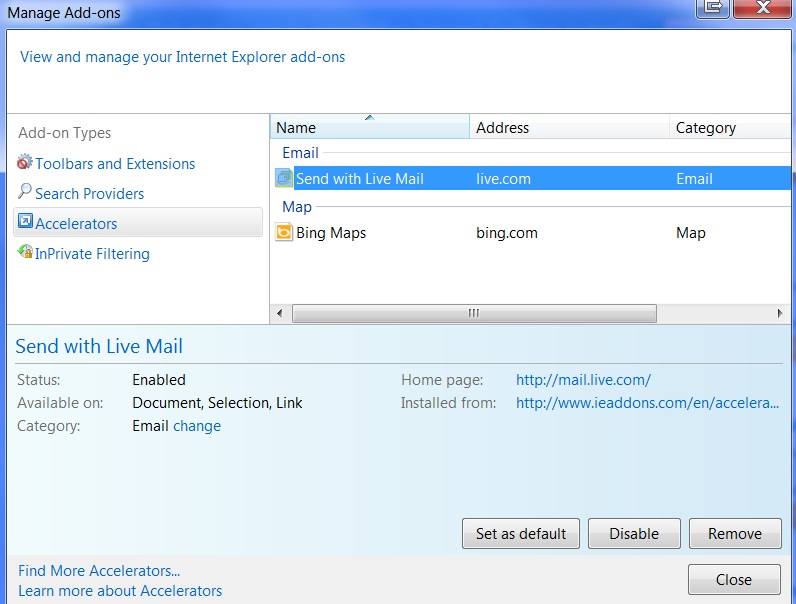Open the ieaddons.com installed-from link
The image size is (796, 604).
pyautogui.click(x=647, y=402)
